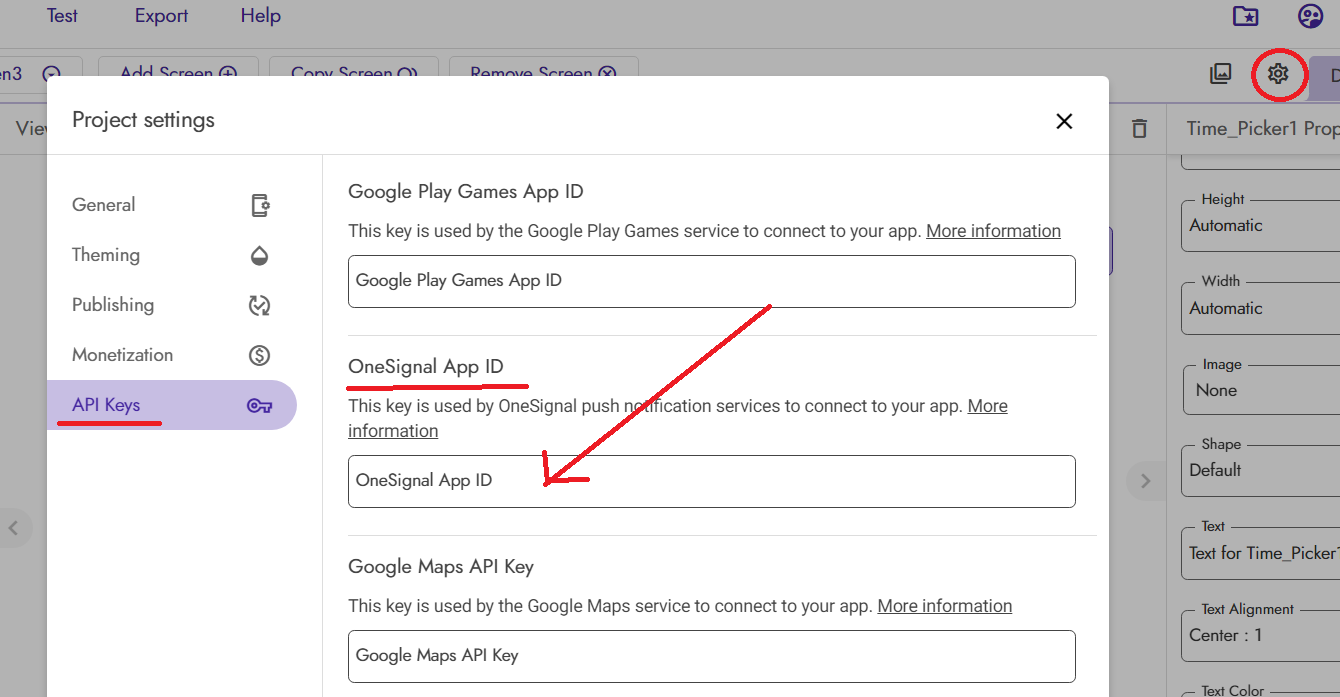Click the trash delete component icon
Image resolution: width=1340 pixels, height=697 pixels.
[x=1139, y=129]
